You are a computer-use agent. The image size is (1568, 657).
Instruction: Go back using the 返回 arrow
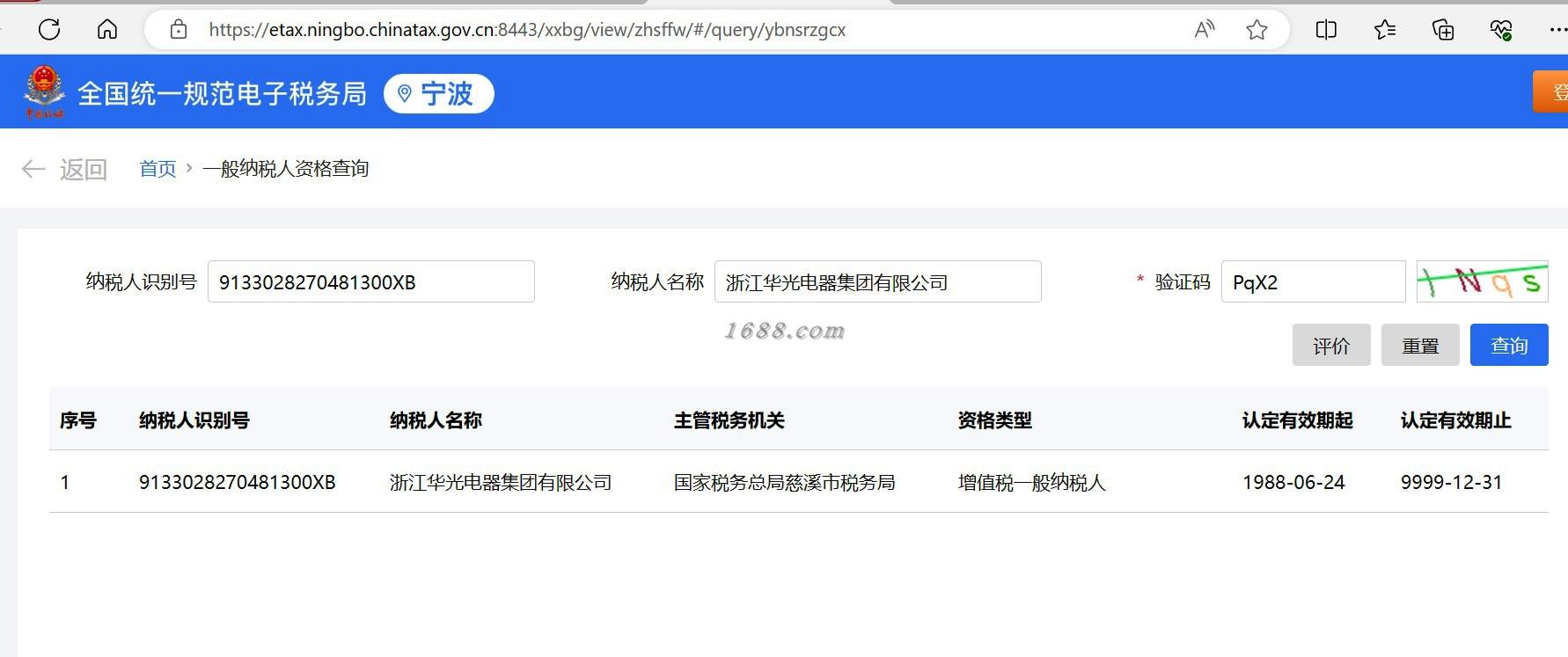click(64, 169)
